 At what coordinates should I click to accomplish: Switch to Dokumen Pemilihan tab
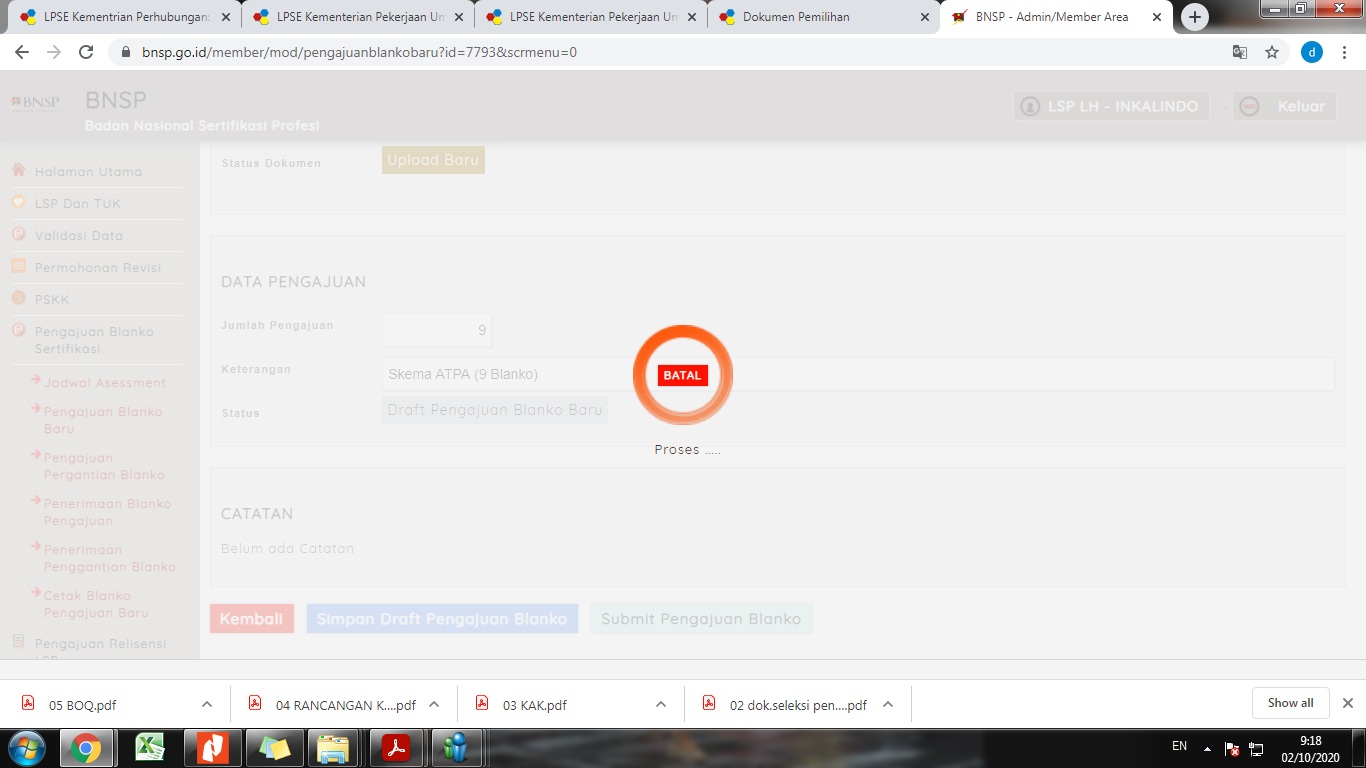(x=822, y=17)
